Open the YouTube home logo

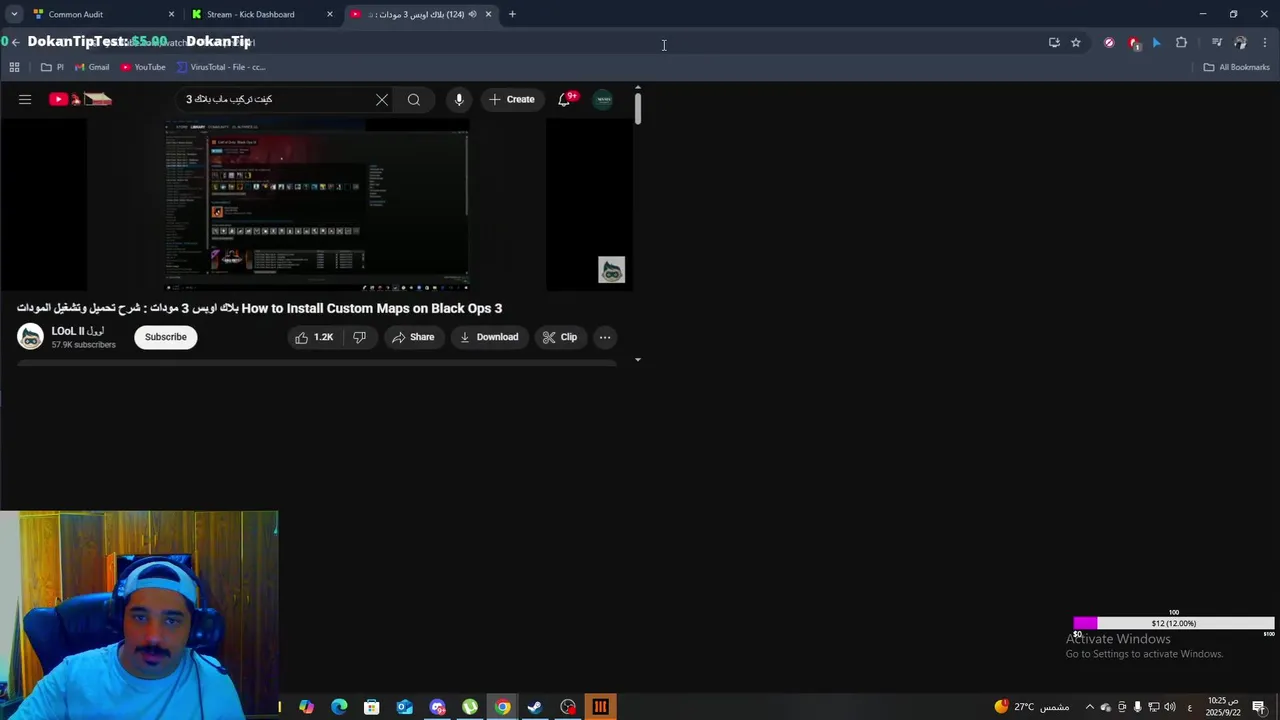80,99
